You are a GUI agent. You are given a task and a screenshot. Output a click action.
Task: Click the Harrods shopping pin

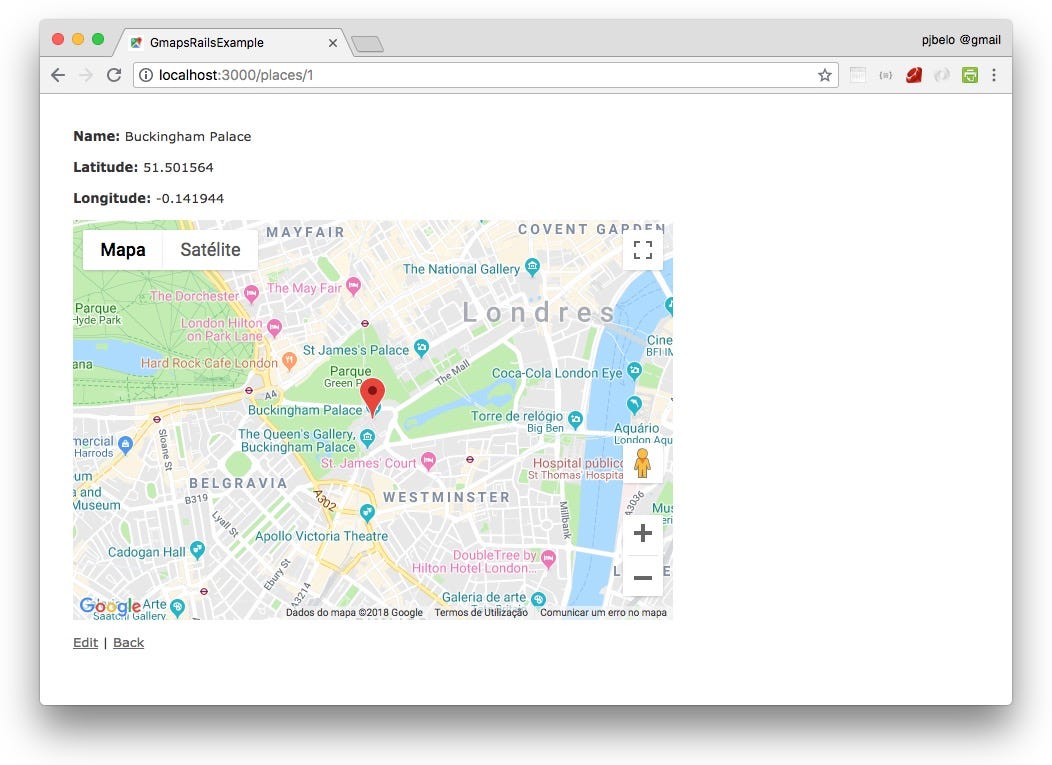coord(125,444)
